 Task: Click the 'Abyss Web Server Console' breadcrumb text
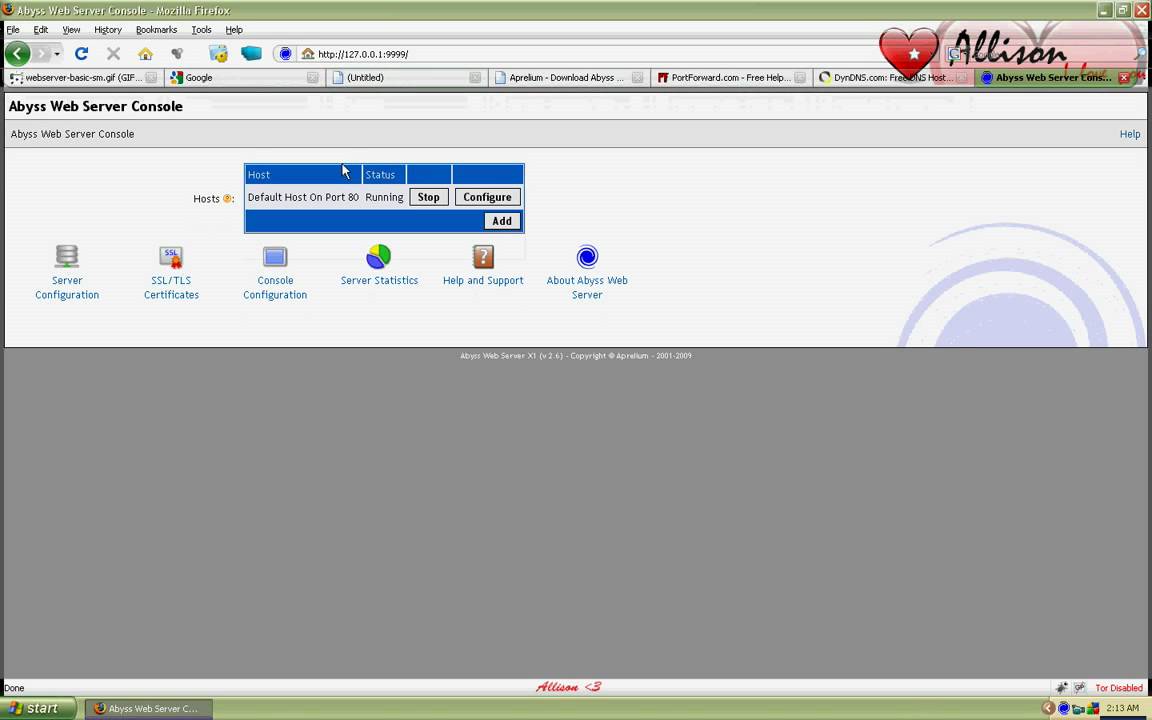pos(72,134)
